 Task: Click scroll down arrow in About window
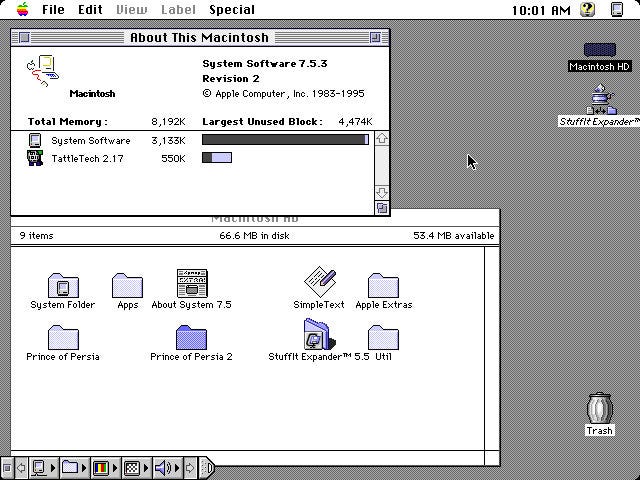(x=382, y=192)
